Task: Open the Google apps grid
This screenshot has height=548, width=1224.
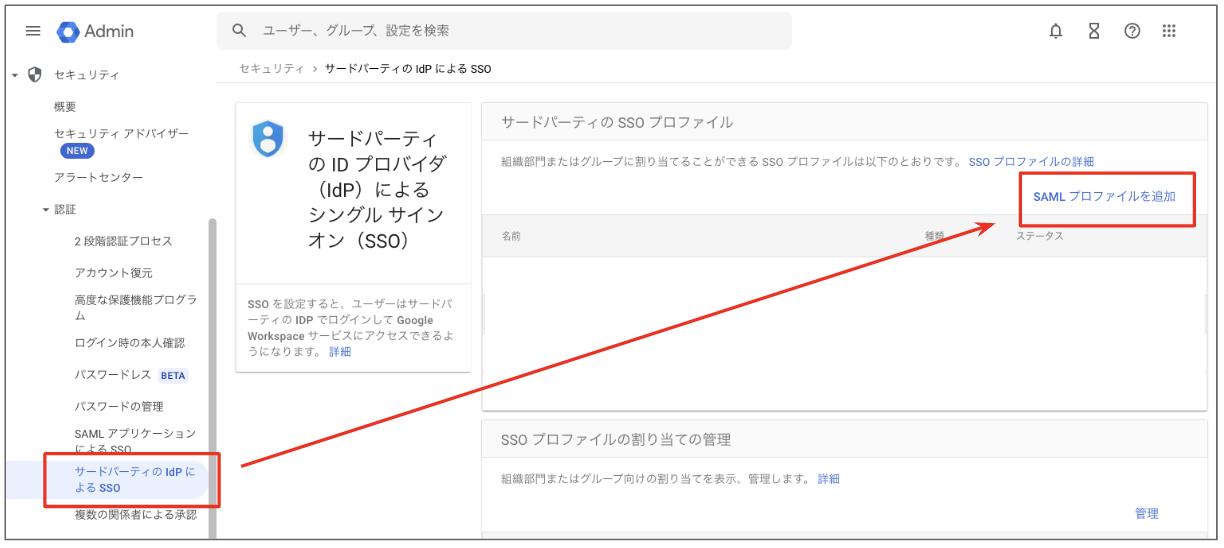Action: coord(1169,31)
